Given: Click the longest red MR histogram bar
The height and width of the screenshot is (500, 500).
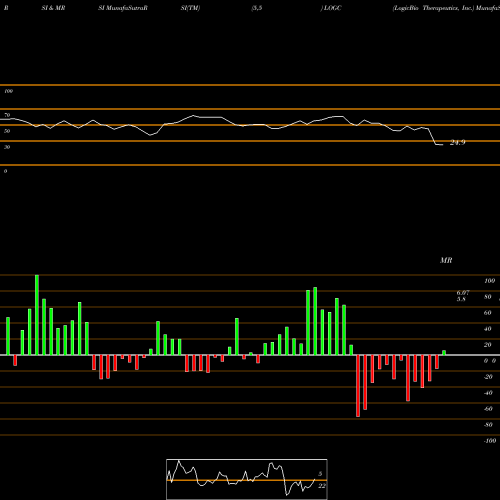Looking at the screenshot, I should pos(358,386).
